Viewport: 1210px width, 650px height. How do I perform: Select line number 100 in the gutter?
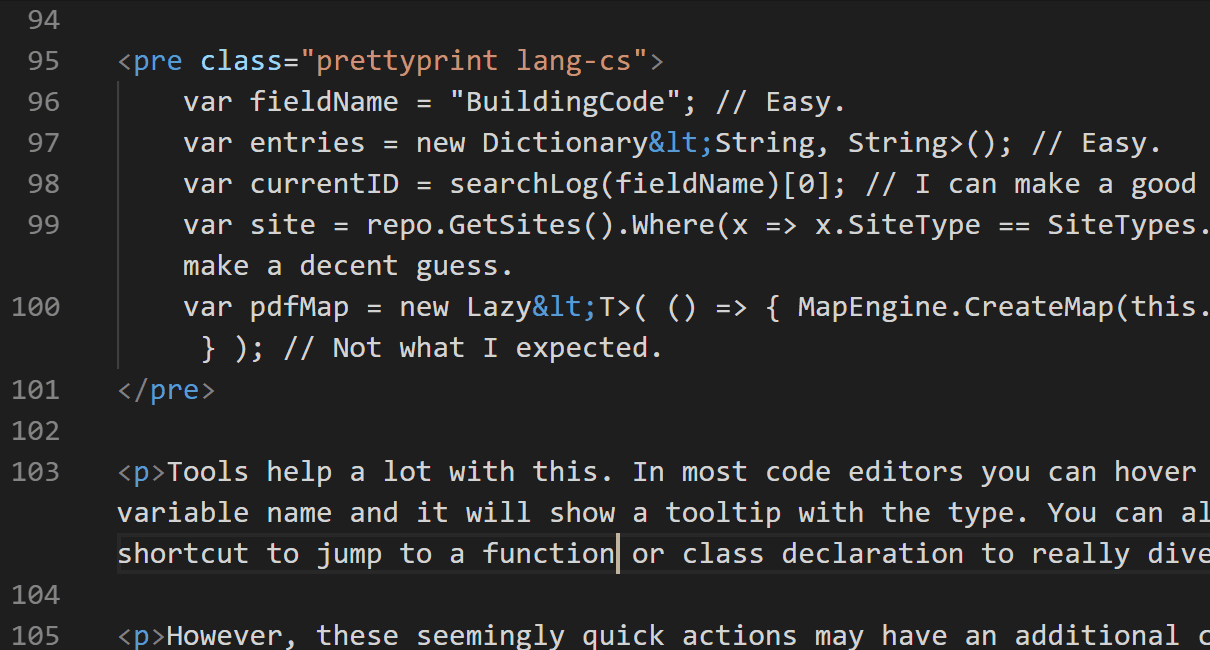tap(35, 307)
